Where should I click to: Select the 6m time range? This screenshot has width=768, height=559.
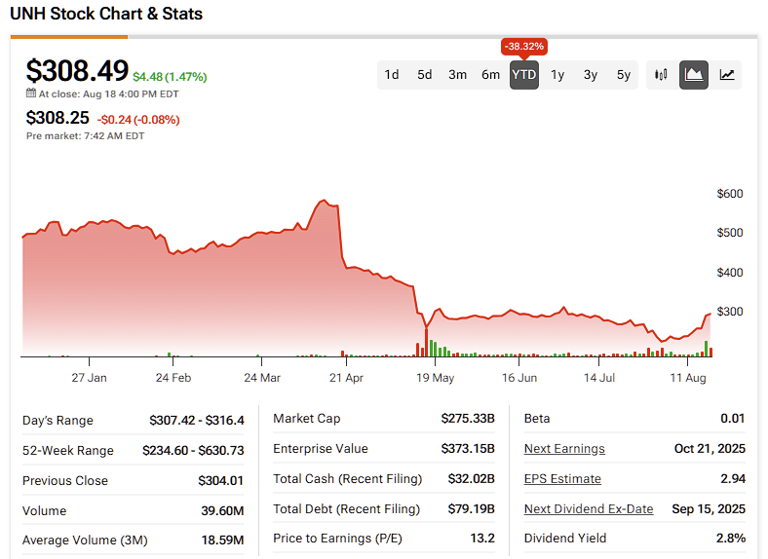point(490,74)
